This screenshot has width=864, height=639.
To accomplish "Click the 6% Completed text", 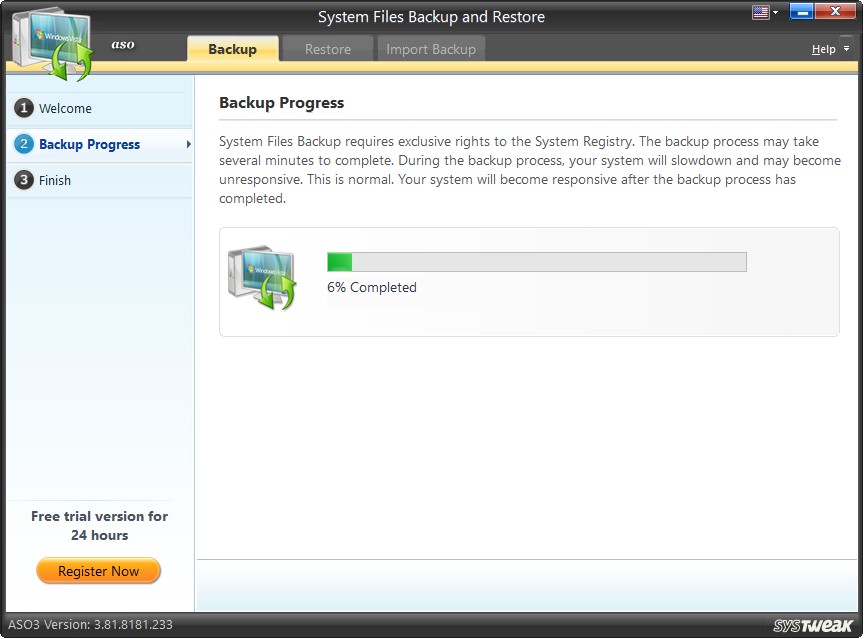I will (372, 287).
